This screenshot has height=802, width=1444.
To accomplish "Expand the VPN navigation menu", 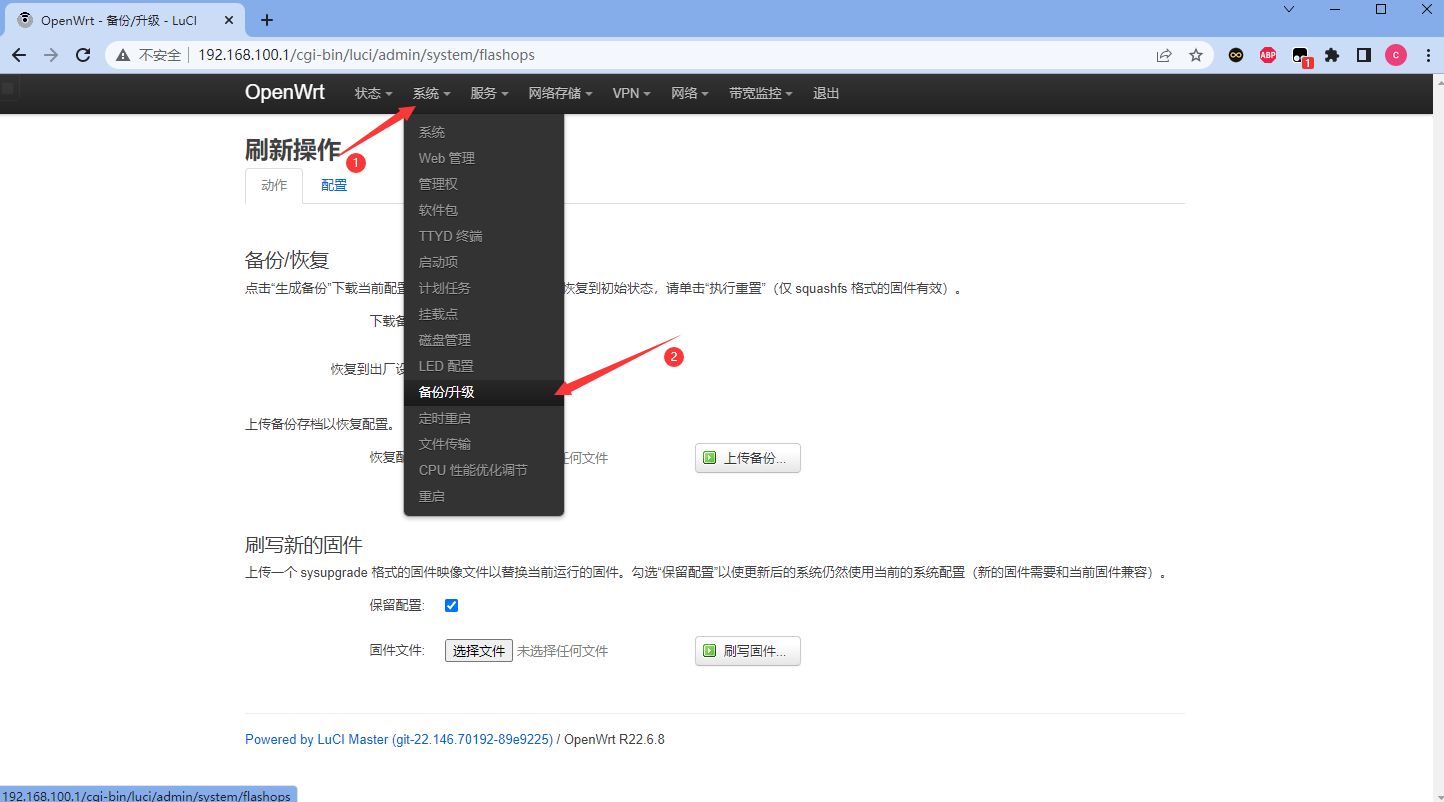I will (631, 93).
